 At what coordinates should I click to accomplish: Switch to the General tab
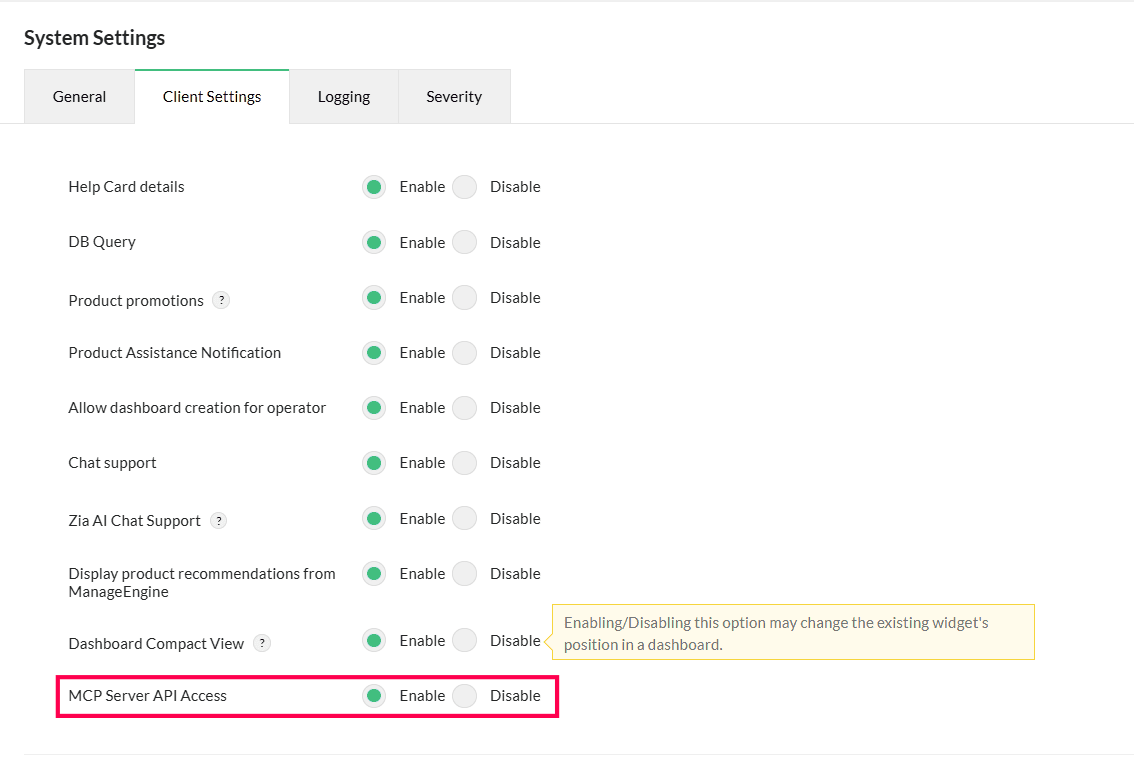(80, 97)
